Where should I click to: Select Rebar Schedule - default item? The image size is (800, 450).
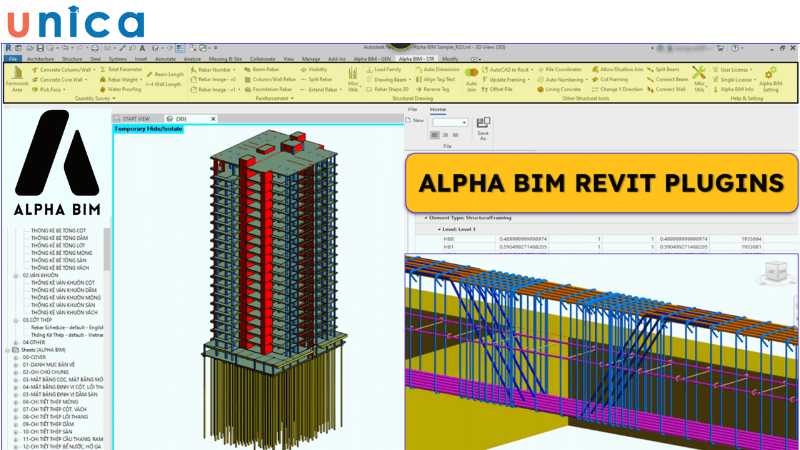[67, 328]
